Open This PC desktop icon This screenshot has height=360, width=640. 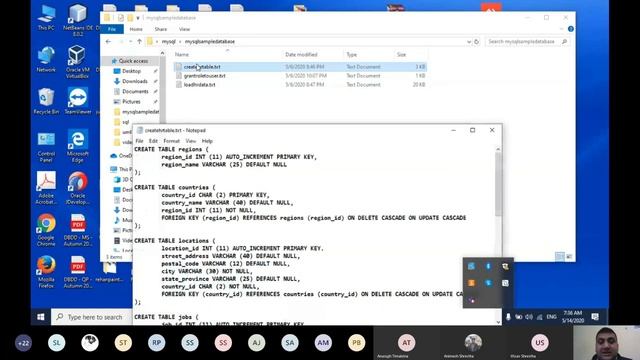pyautogui.click(x=46, y=18)
